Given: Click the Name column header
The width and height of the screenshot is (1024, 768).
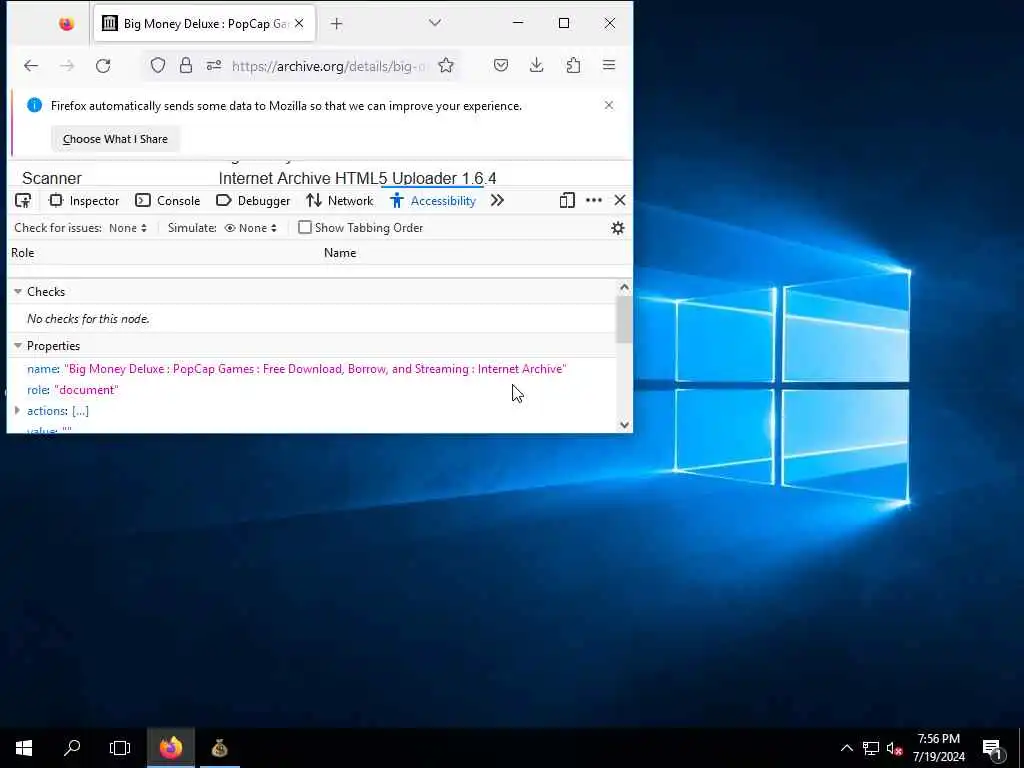Looking at the screenshot, I should click(x=340, y=253).
